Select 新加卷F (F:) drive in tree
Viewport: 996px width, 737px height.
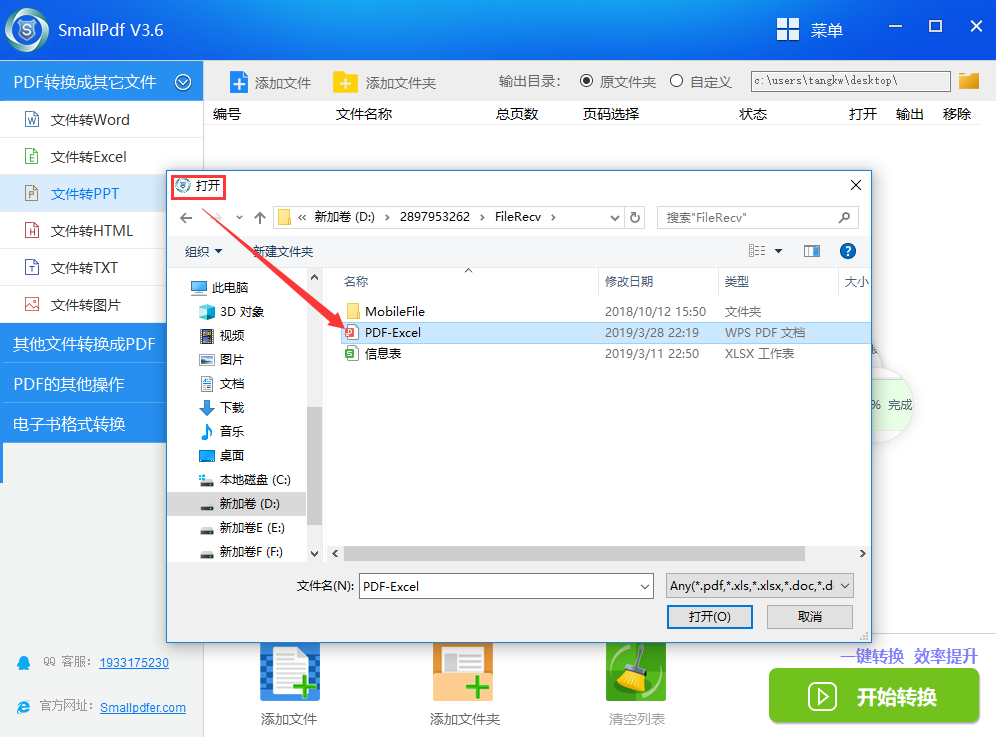coord(241,552)
